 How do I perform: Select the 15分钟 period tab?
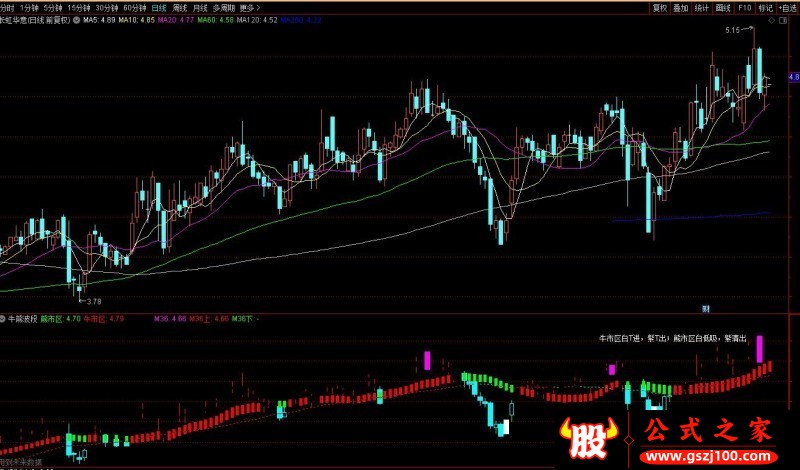(79, 8)
